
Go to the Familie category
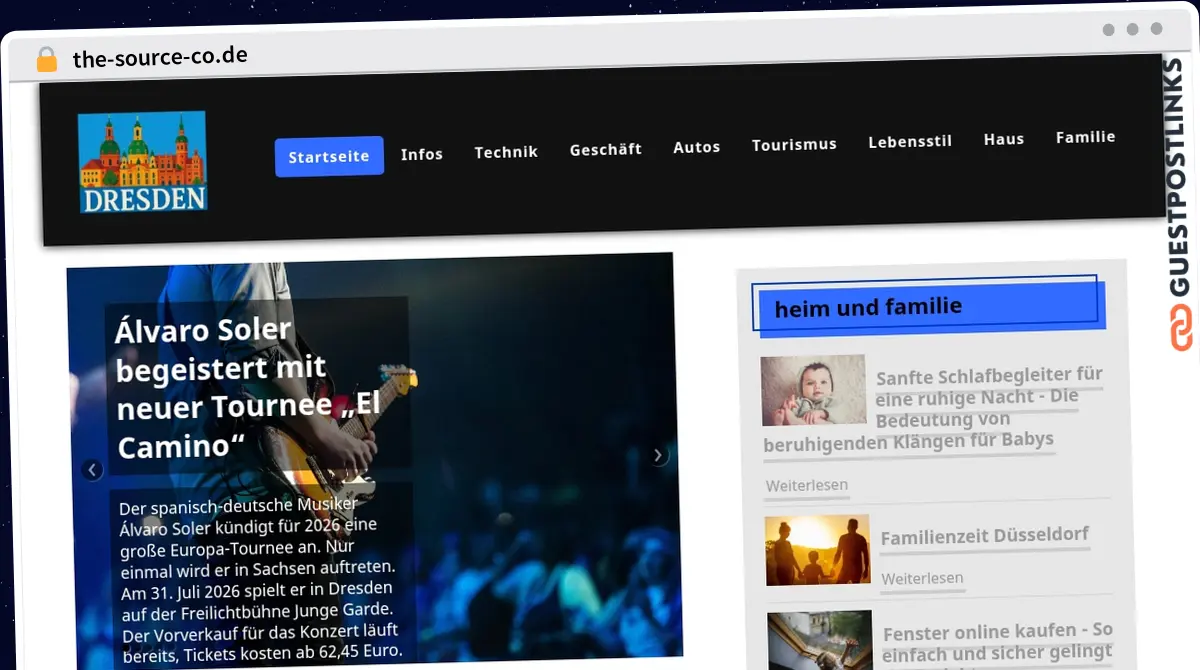click(x=1085, y=137)
